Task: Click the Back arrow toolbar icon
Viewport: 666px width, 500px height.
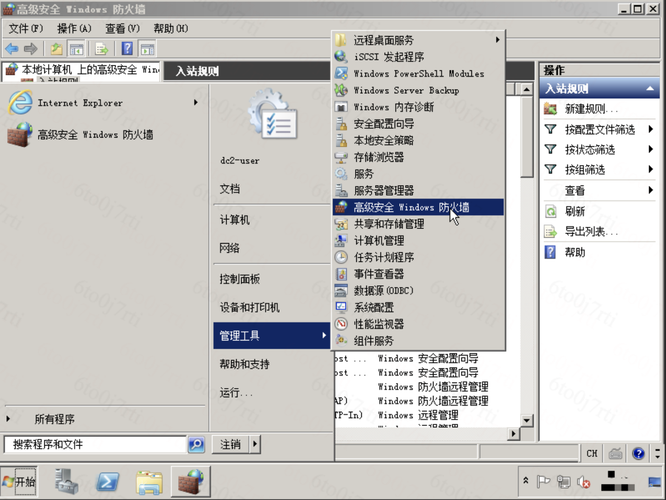Action: (x=12, y=49)
